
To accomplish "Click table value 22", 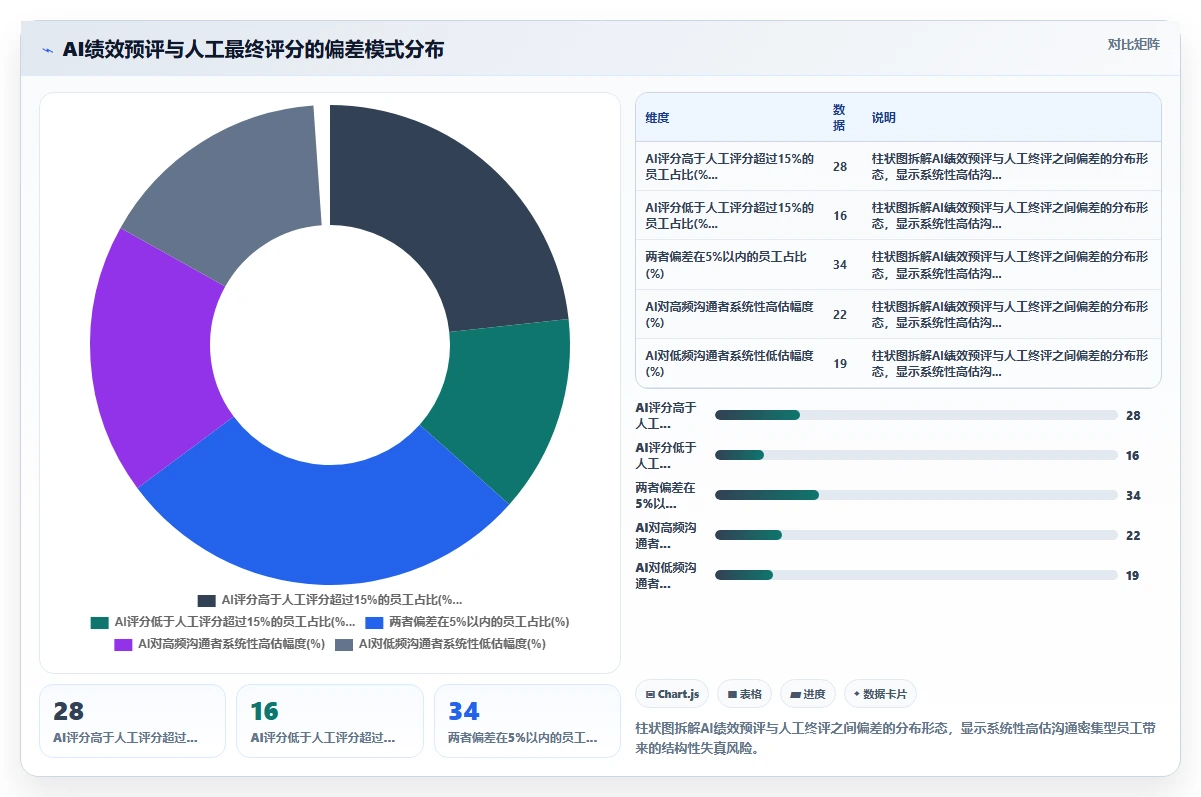I will click(x=840, y=315).
